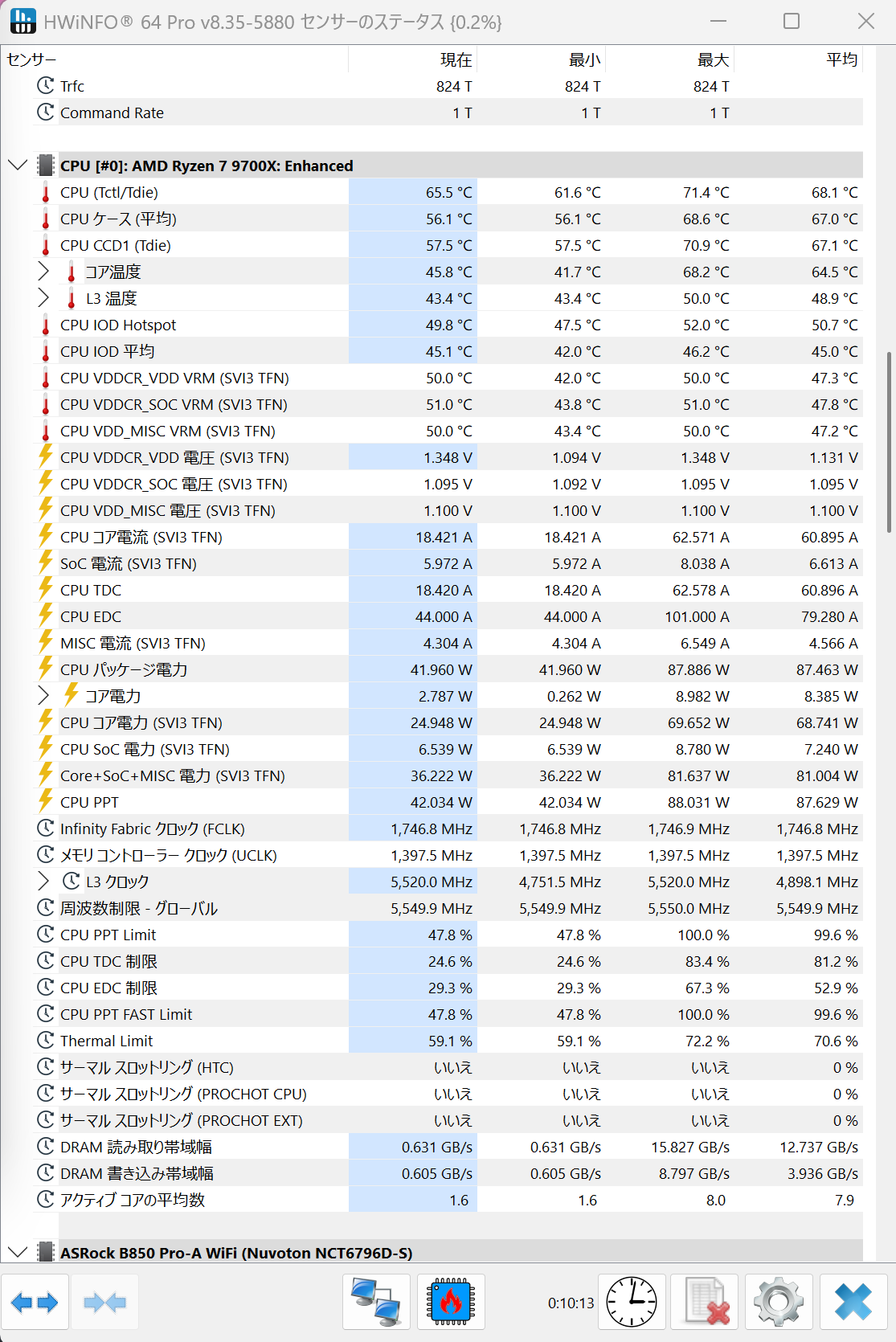The height and width of the screenshot is (1342, 896).
Task: Click the 現在 column header
Action: point(413,59)
